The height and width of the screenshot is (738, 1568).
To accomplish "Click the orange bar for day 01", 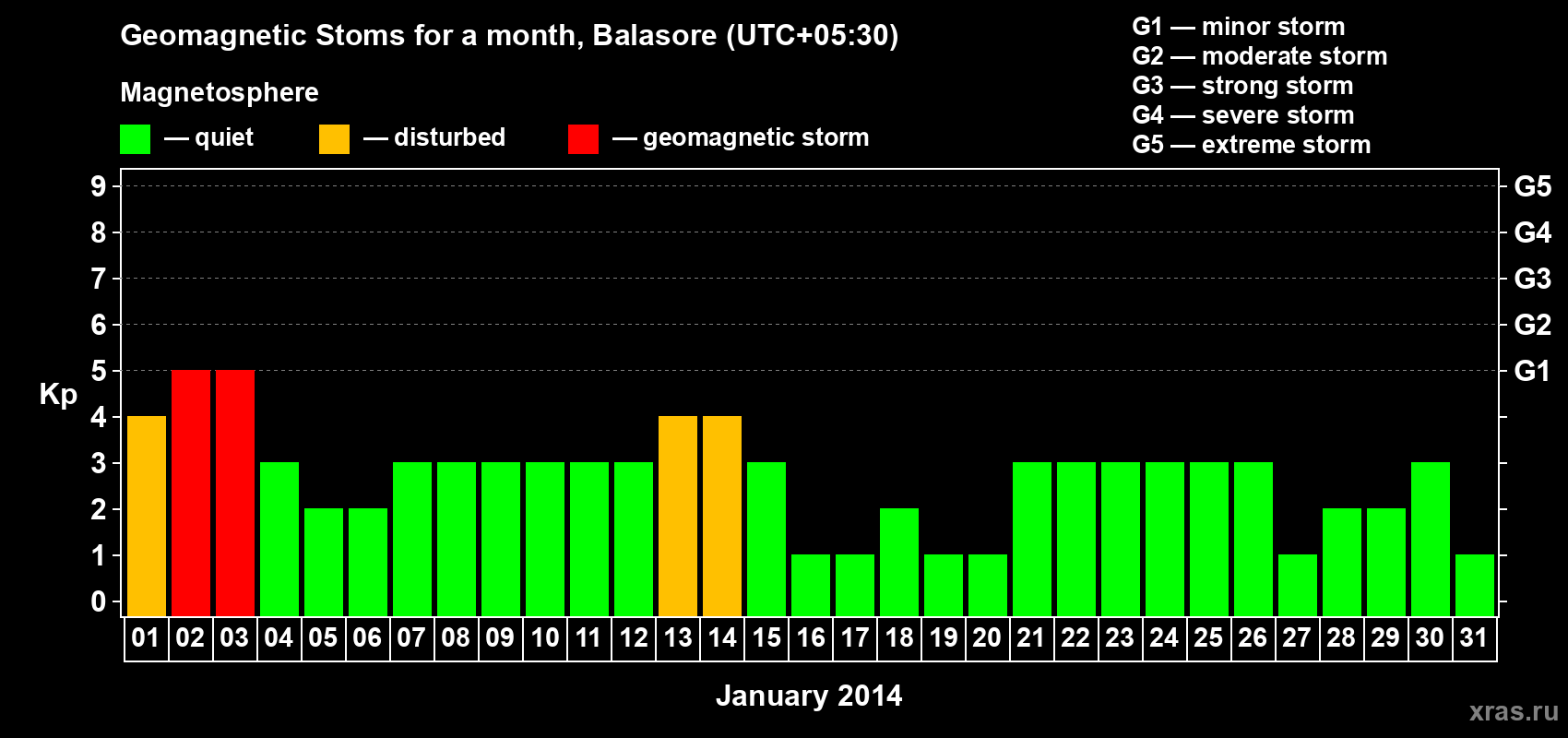I will click(x=147, y=517).
